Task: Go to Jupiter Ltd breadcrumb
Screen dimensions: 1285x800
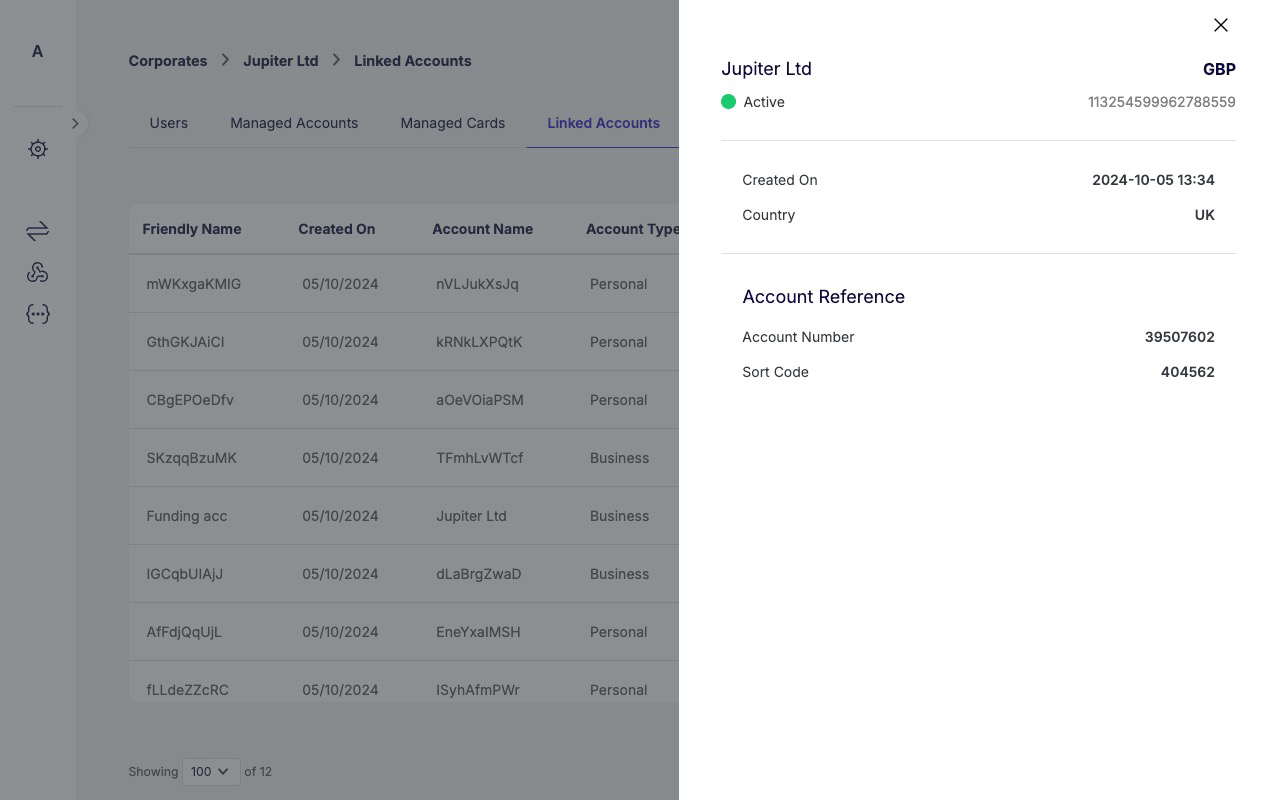Action: click(x=281, y=61)
